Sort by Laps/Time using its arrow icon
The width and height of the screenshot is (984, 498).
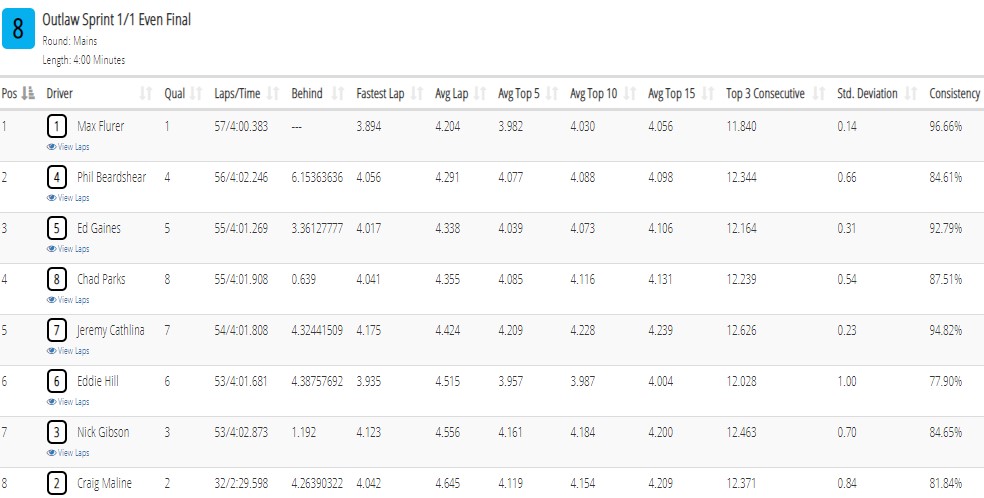(x=273, y=94)
